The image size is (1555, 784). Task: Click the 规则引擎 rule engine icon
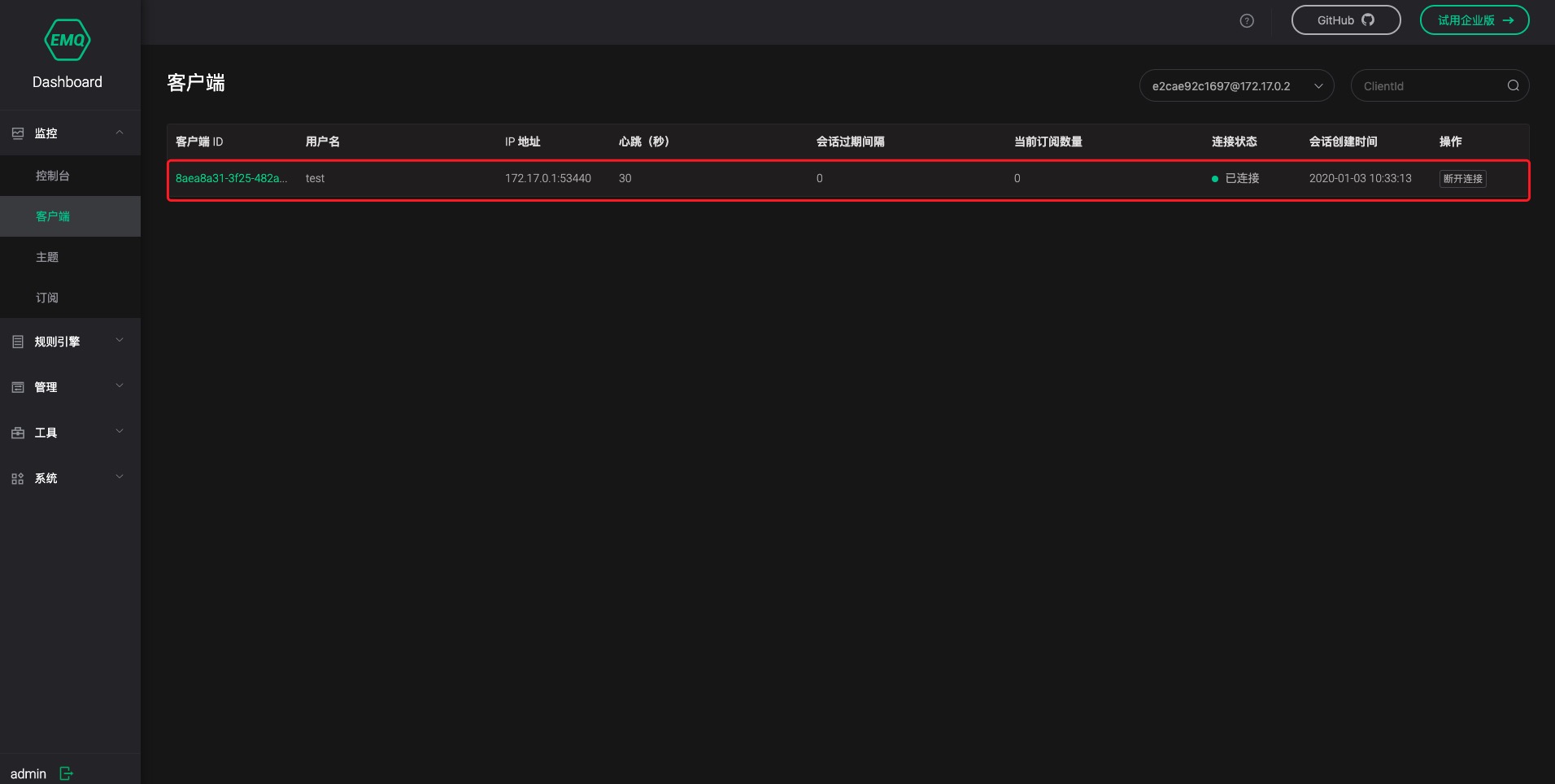coord(18,342)
